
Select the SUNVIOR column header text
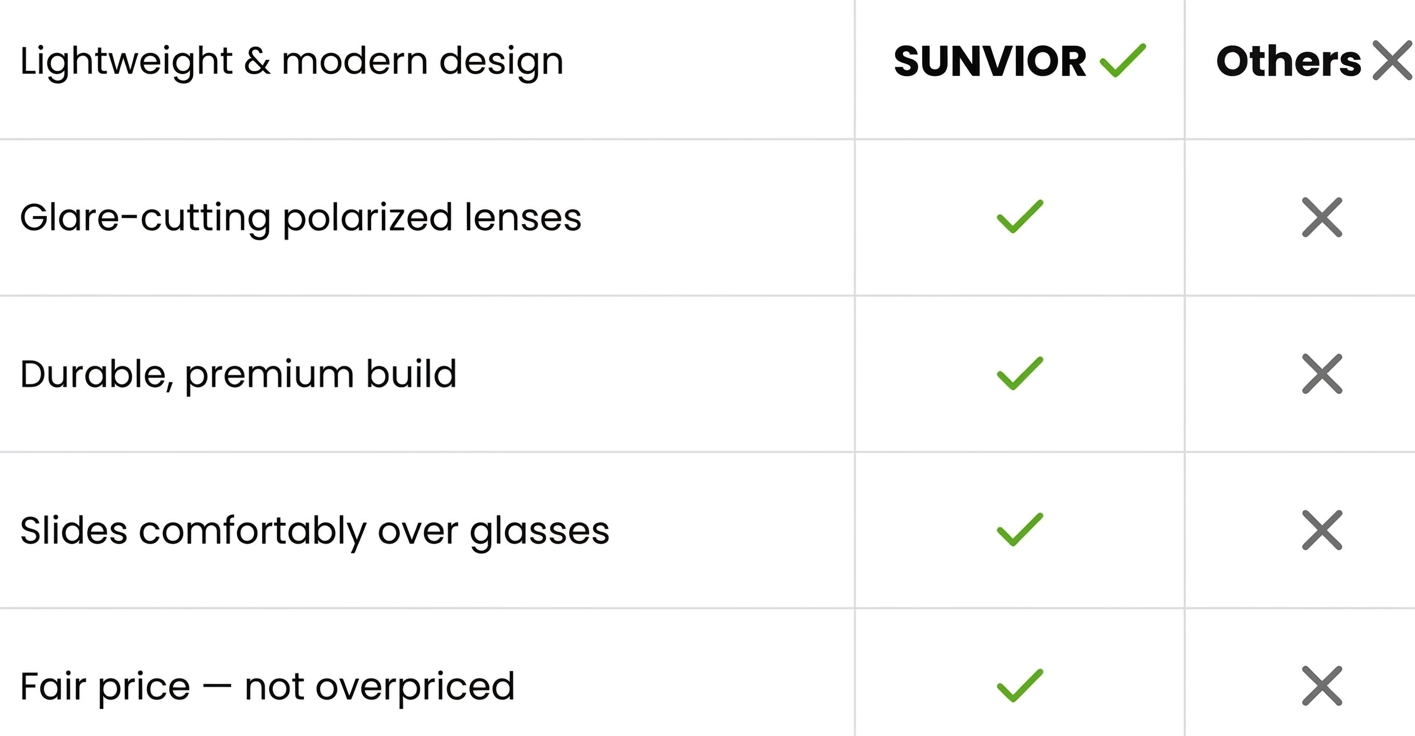(990, 62)
